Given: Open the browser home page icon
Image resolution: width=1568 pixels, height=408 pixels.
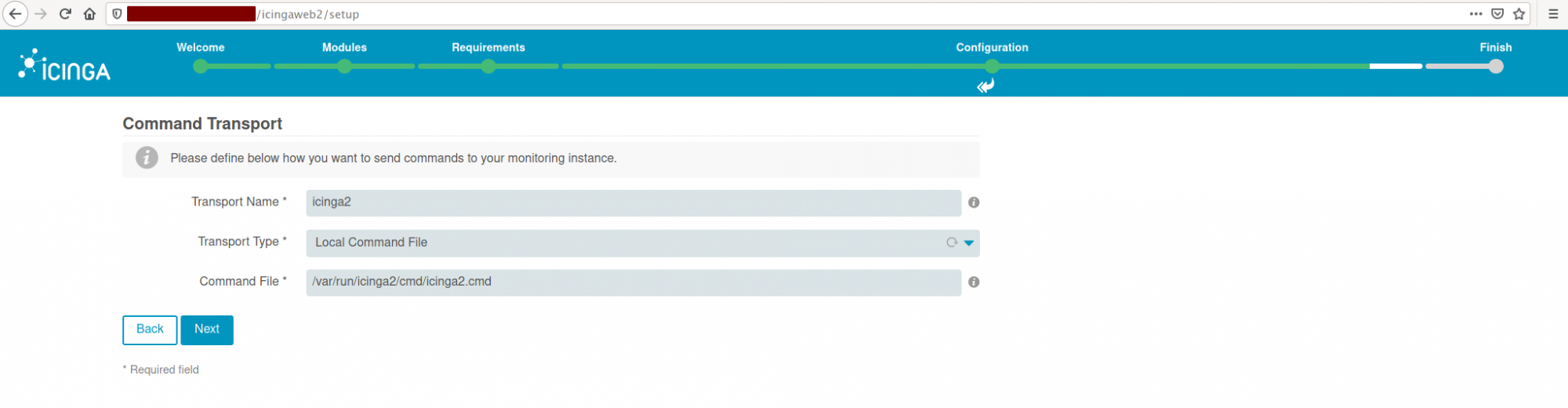Looking at the screenshot, I should pyautogui.click(x=89, y=14).
